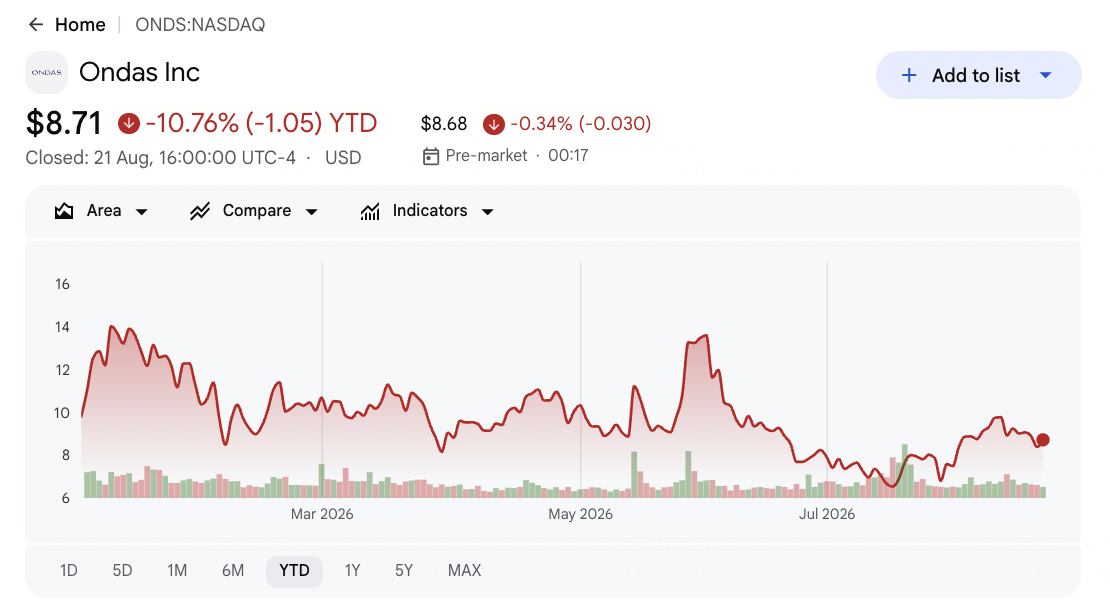Screen dimensions: 1110x614
Task: Click the calendar icon next to Pre-market
Action: click(430, 156)
